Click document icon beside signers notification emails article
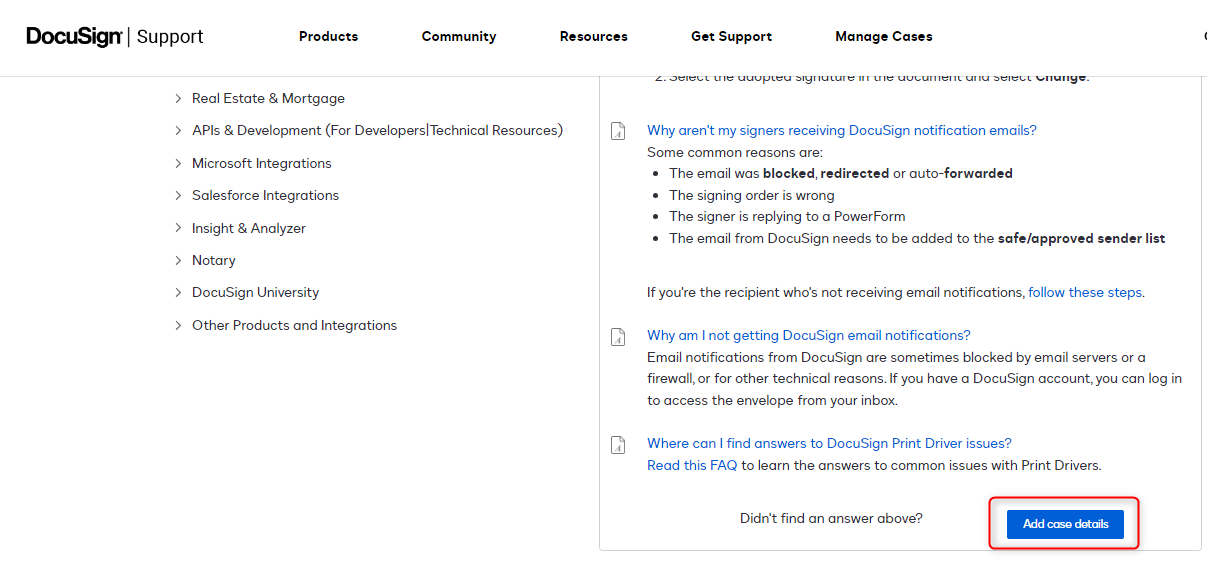 pos(618,131)
